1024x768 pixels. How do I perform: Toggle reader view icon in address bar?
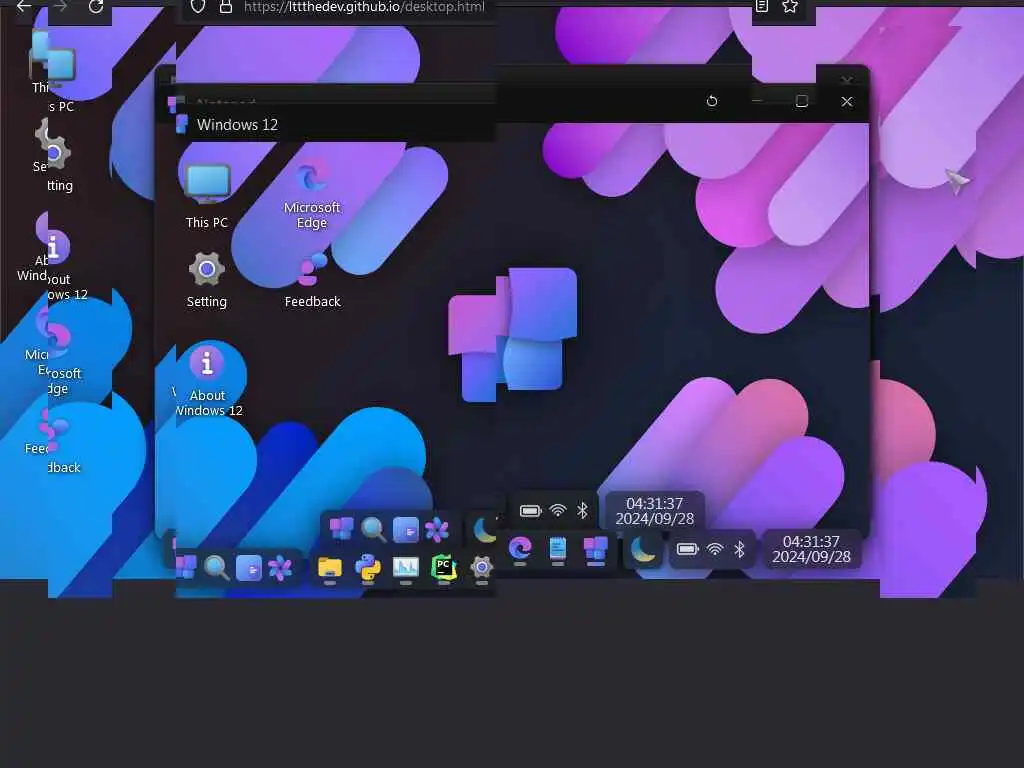pyautogui.click(x=761, y=7)
